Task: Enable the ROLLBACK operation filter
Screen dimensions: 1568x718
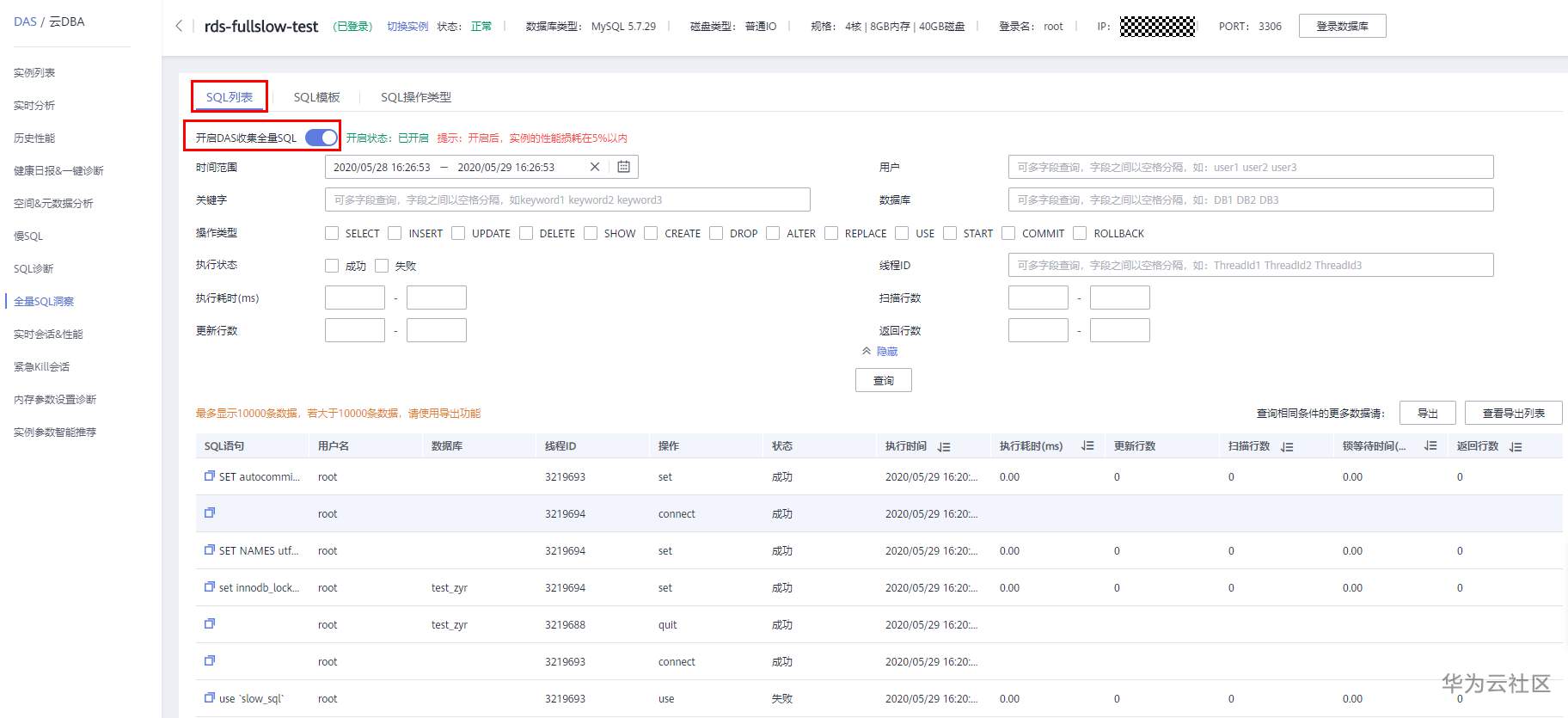Action: tap(1080, 233)
